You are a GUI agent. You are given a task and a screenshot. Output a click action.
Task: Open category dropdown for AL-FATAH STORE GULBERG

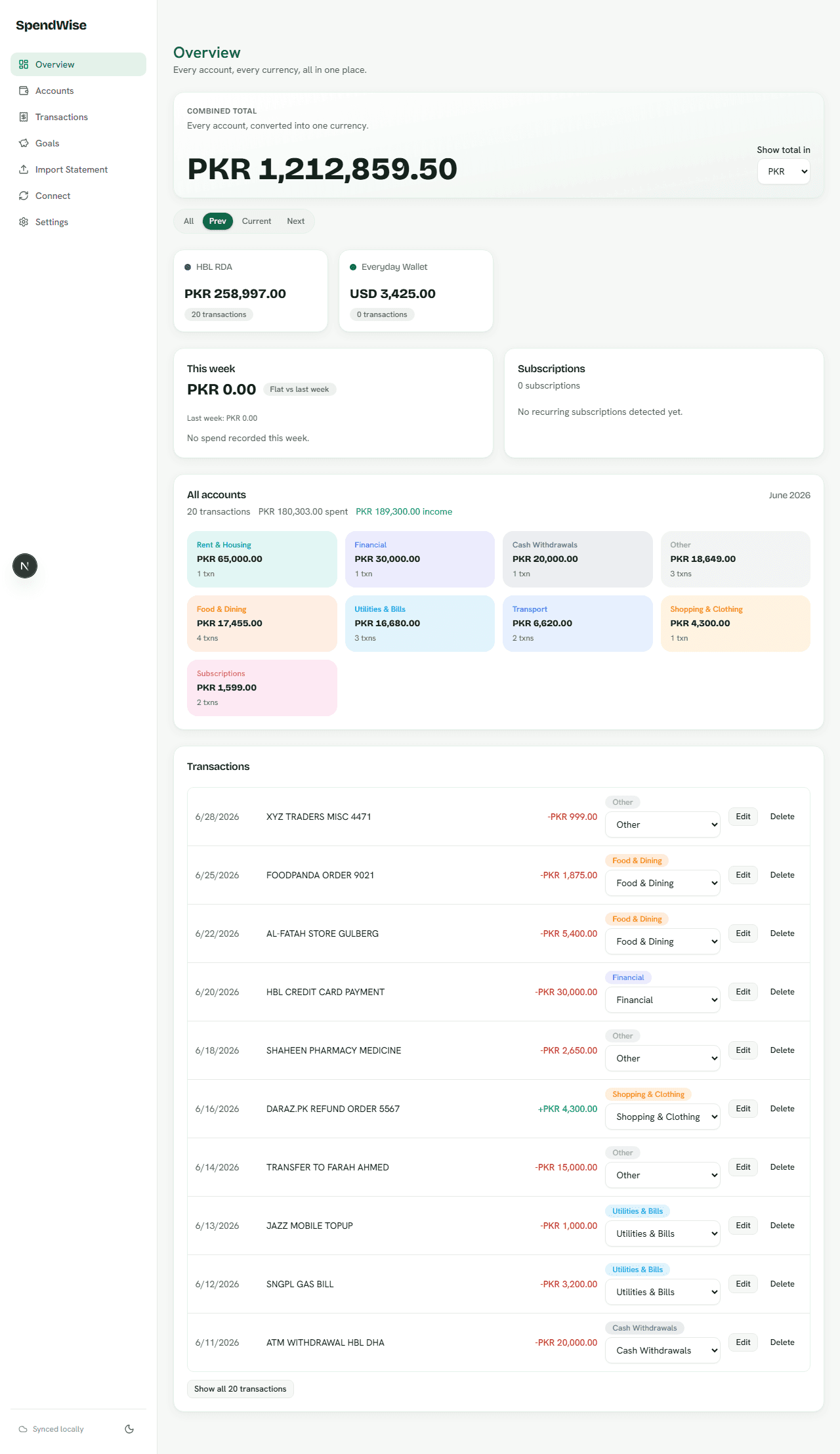(663, 941)
